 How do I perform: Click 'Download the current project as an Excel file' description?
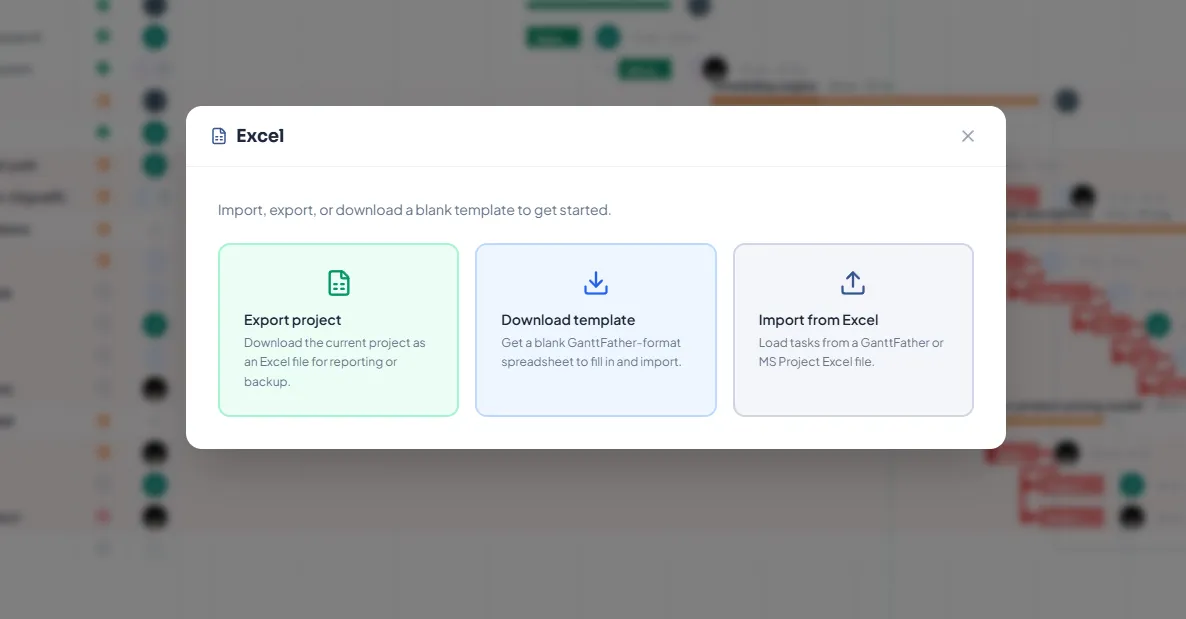click(334, 362)
